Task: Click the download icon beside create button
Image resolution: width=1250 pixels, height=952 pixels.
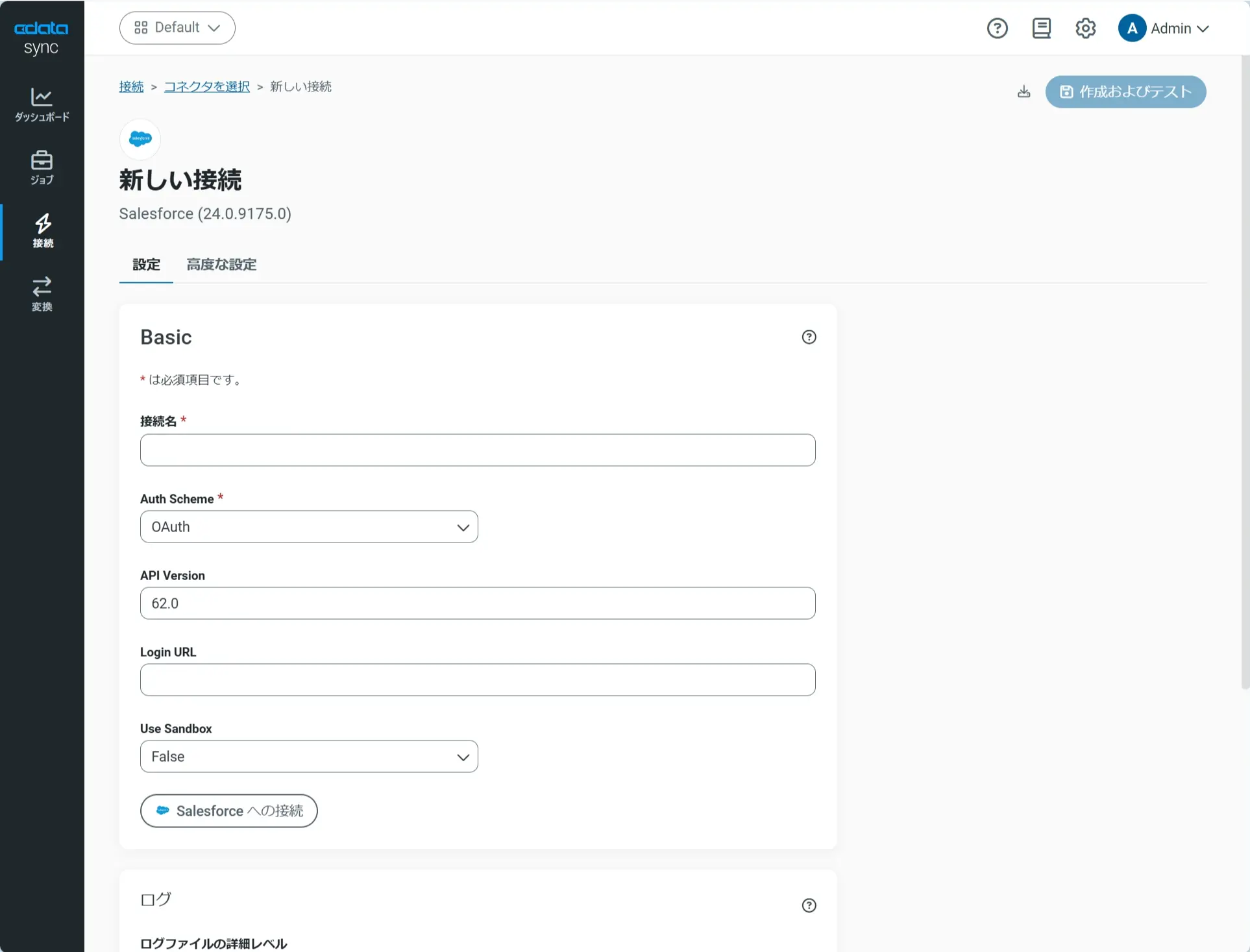Action: coord(1023,92)
